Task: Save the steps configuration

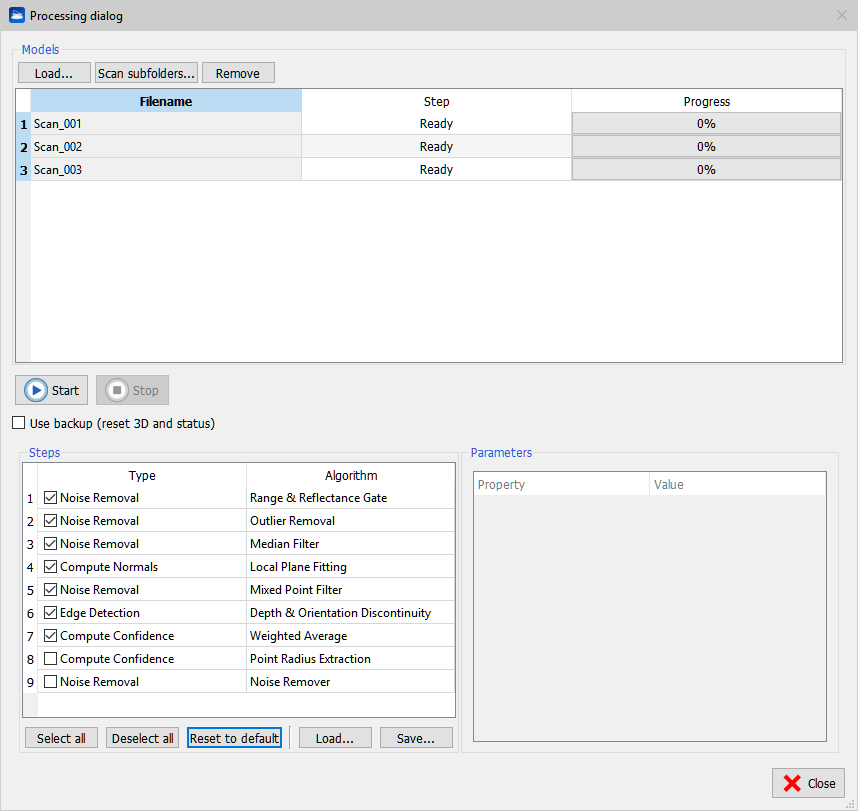Action: (x=416, y=738)
